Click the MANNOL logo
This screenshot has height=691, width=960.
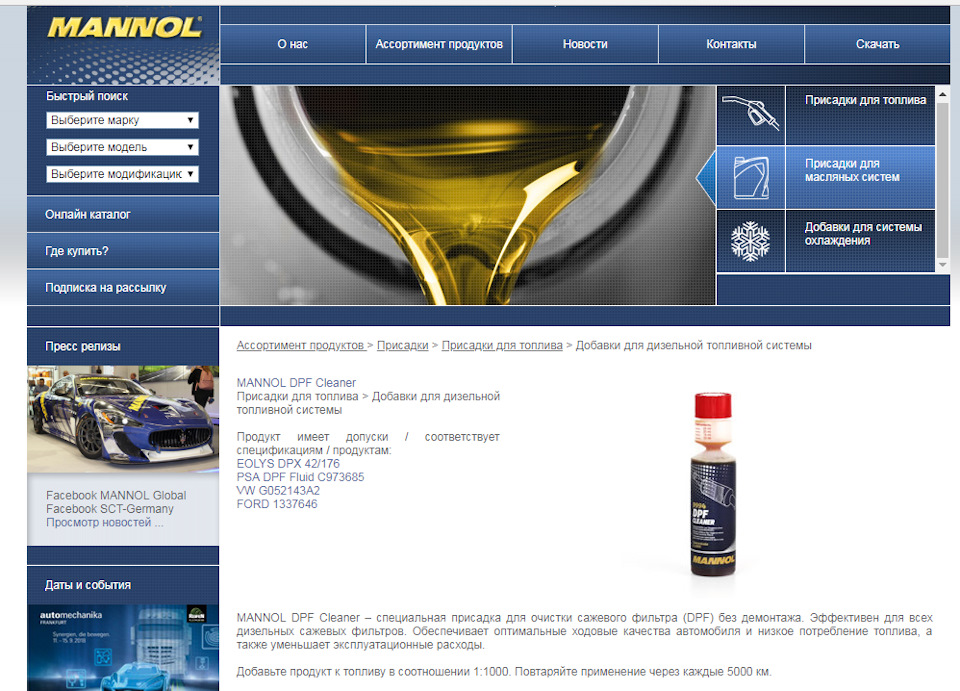[124, 28]
